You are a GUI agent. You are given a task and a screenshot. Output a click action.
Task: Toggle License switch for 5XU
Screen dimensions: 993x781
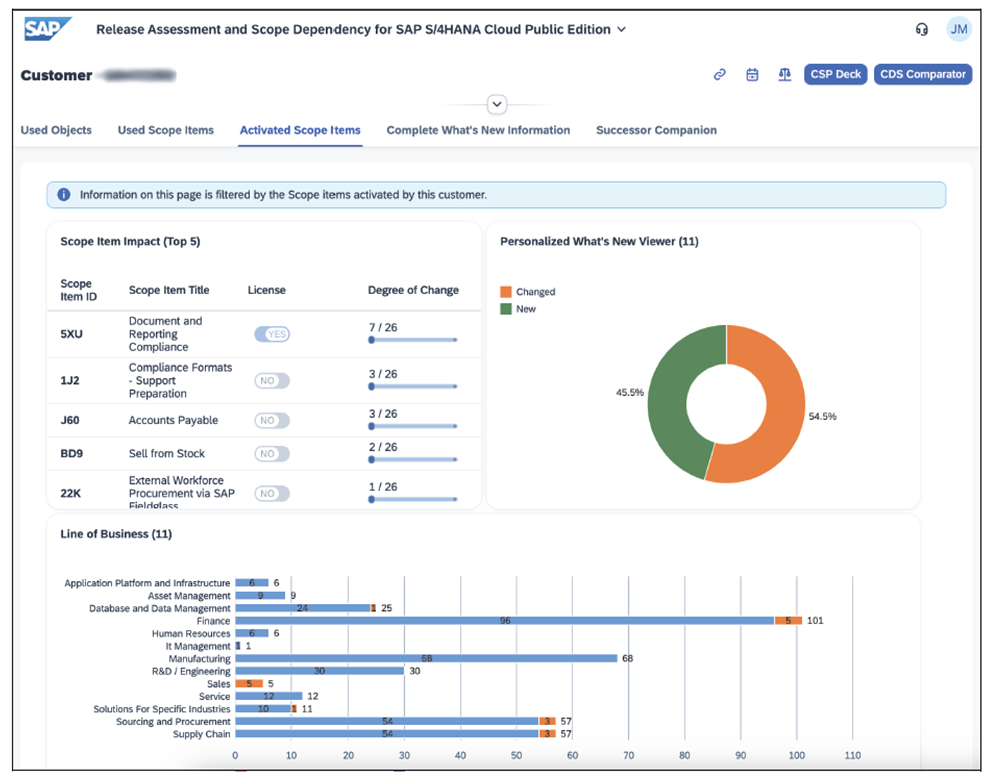[x=272, y=334]
